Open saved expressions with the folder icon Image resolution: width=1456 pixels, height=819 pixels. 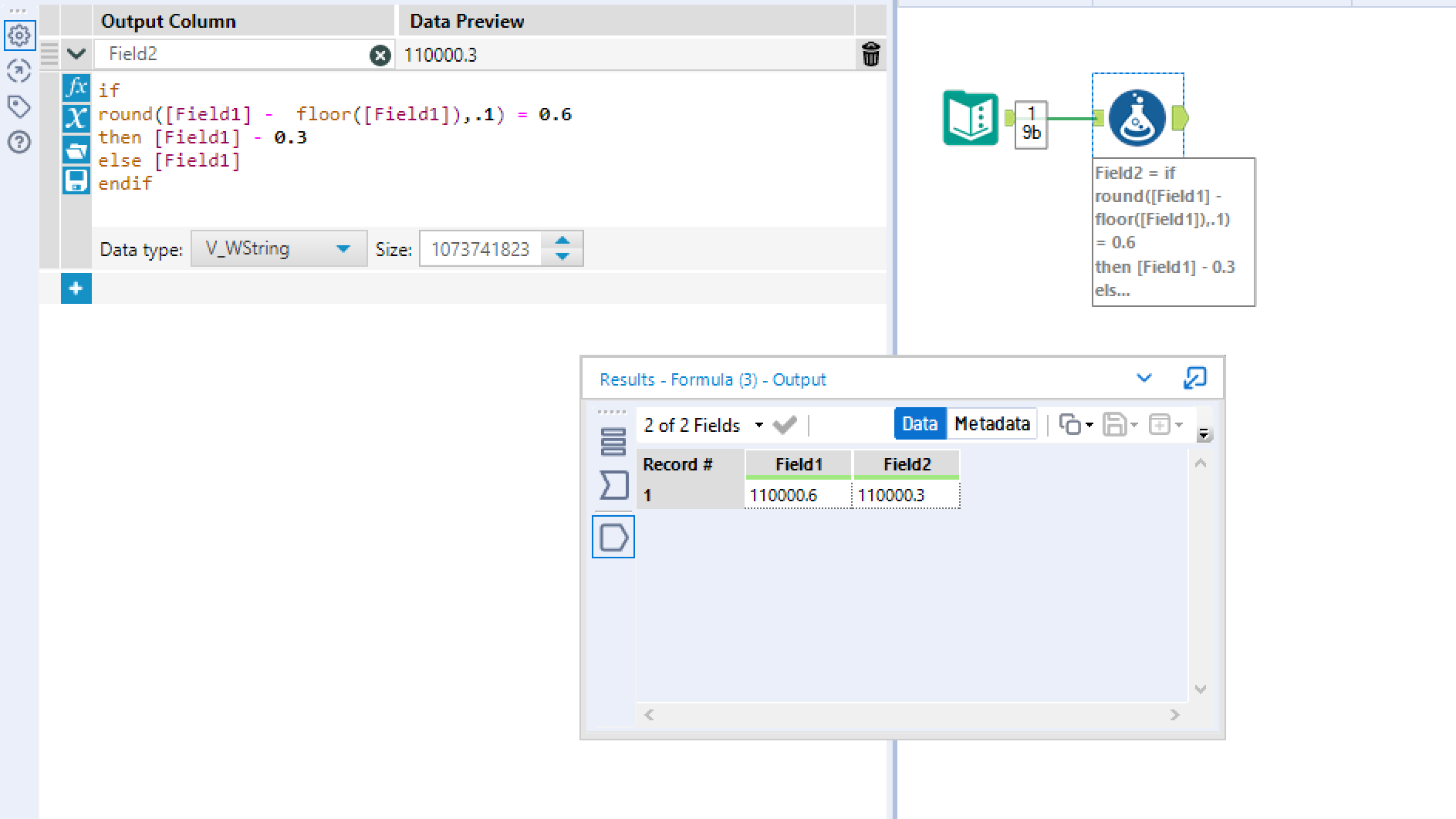(76, 150)
